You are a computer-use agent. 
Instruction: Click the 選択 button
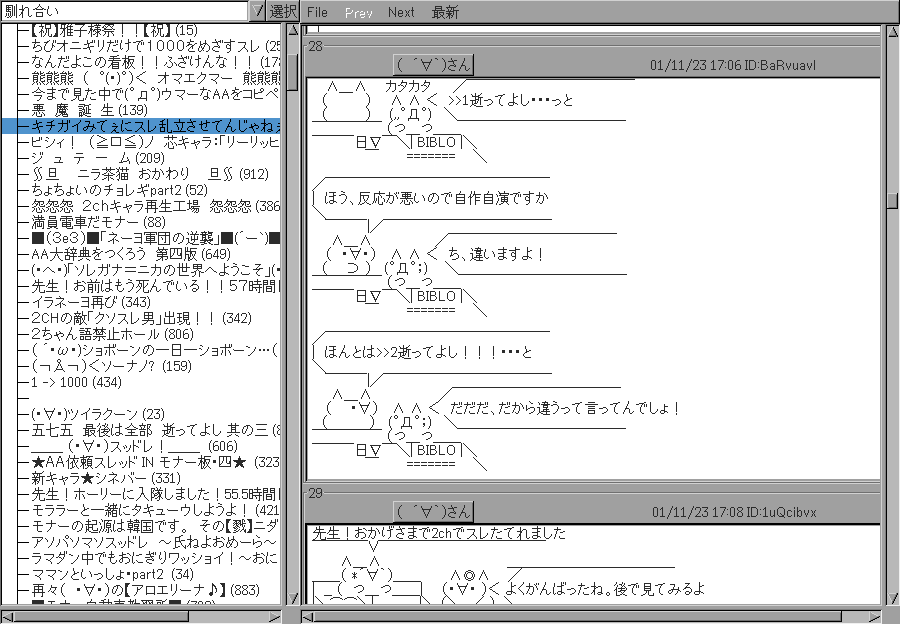click(284, 11)
